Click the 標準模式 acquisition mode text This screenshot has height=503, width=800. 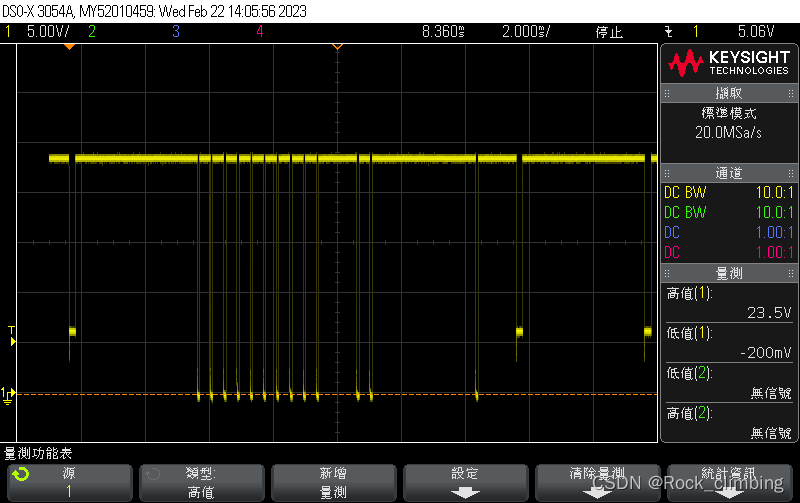729,113
